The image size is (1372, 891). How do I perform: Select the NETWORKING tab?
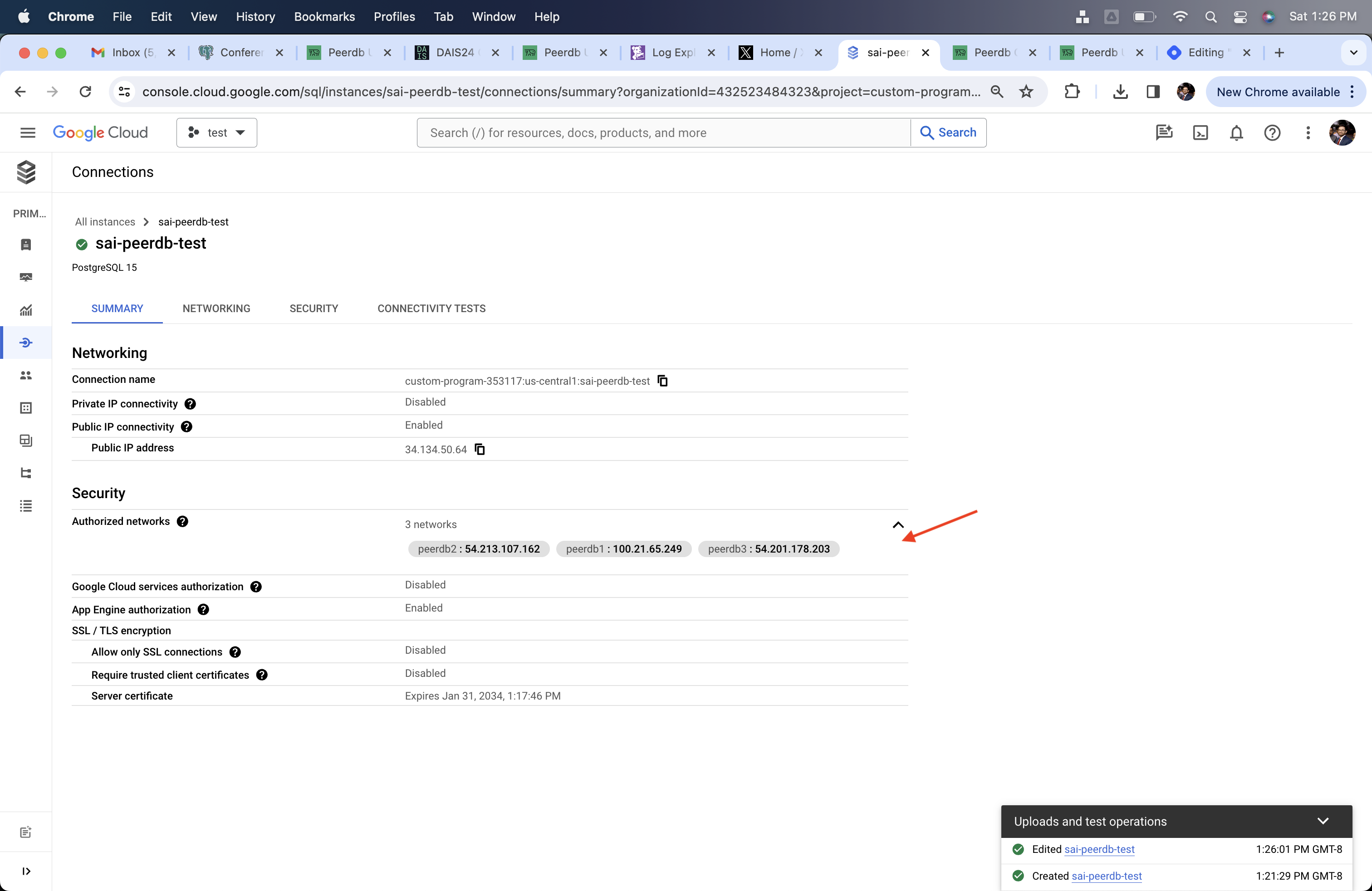tap(216, 308)
